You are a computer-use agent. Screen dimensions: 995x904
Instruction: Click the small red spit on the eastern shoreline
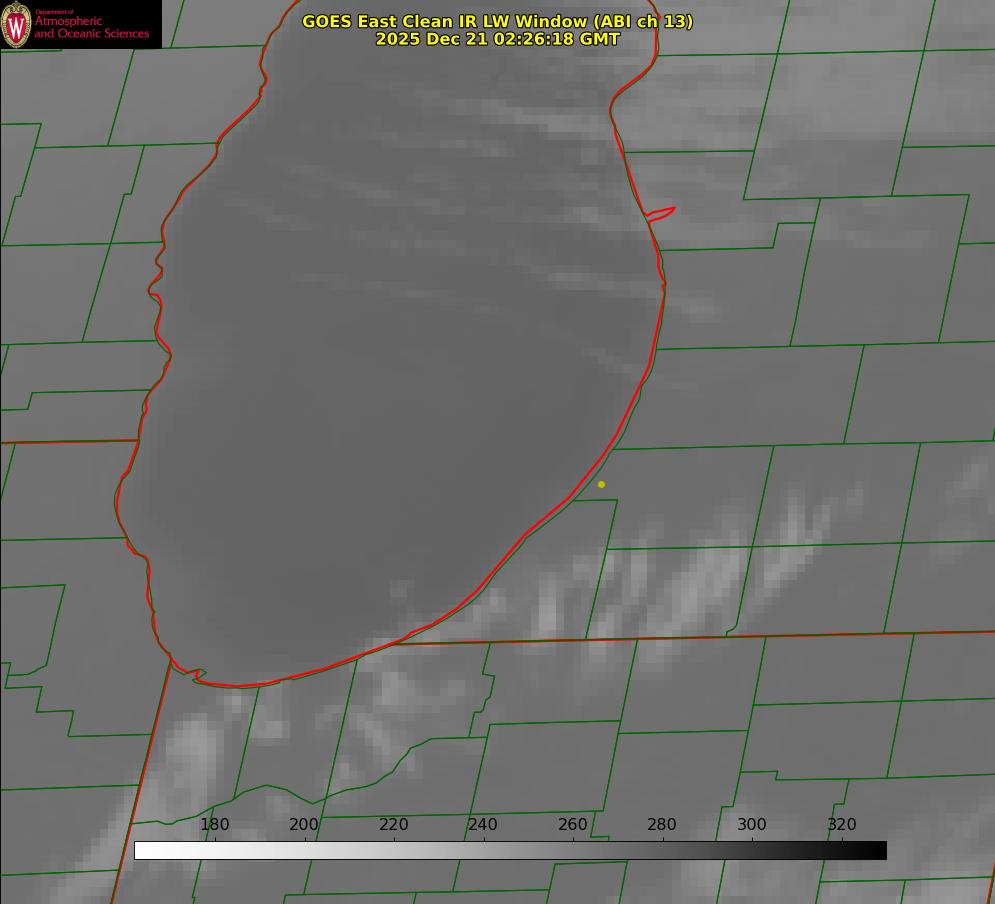pyautogui.click(x=662, y=213)
